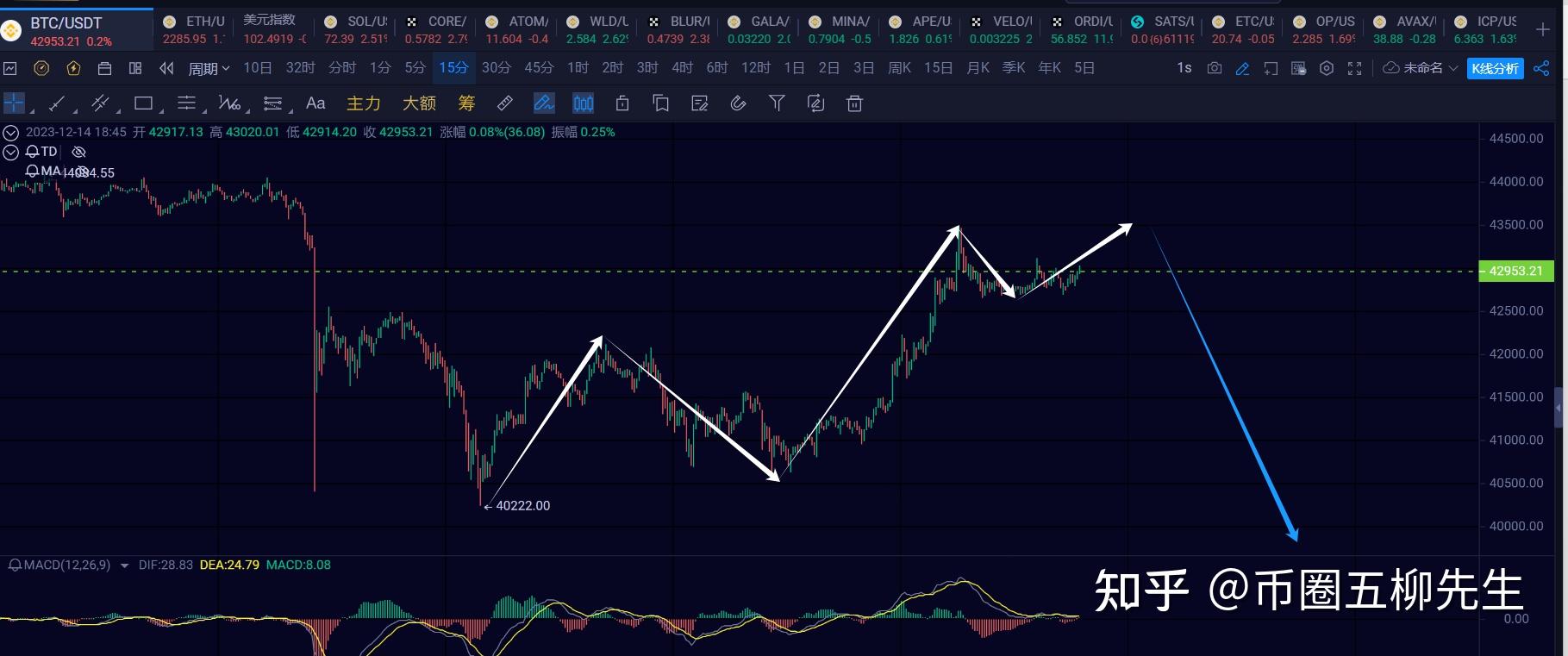1568x656 pixels.
Task: Click the 42953.21 current price label
Action: pyautogui.click(x=1516, y=271)
